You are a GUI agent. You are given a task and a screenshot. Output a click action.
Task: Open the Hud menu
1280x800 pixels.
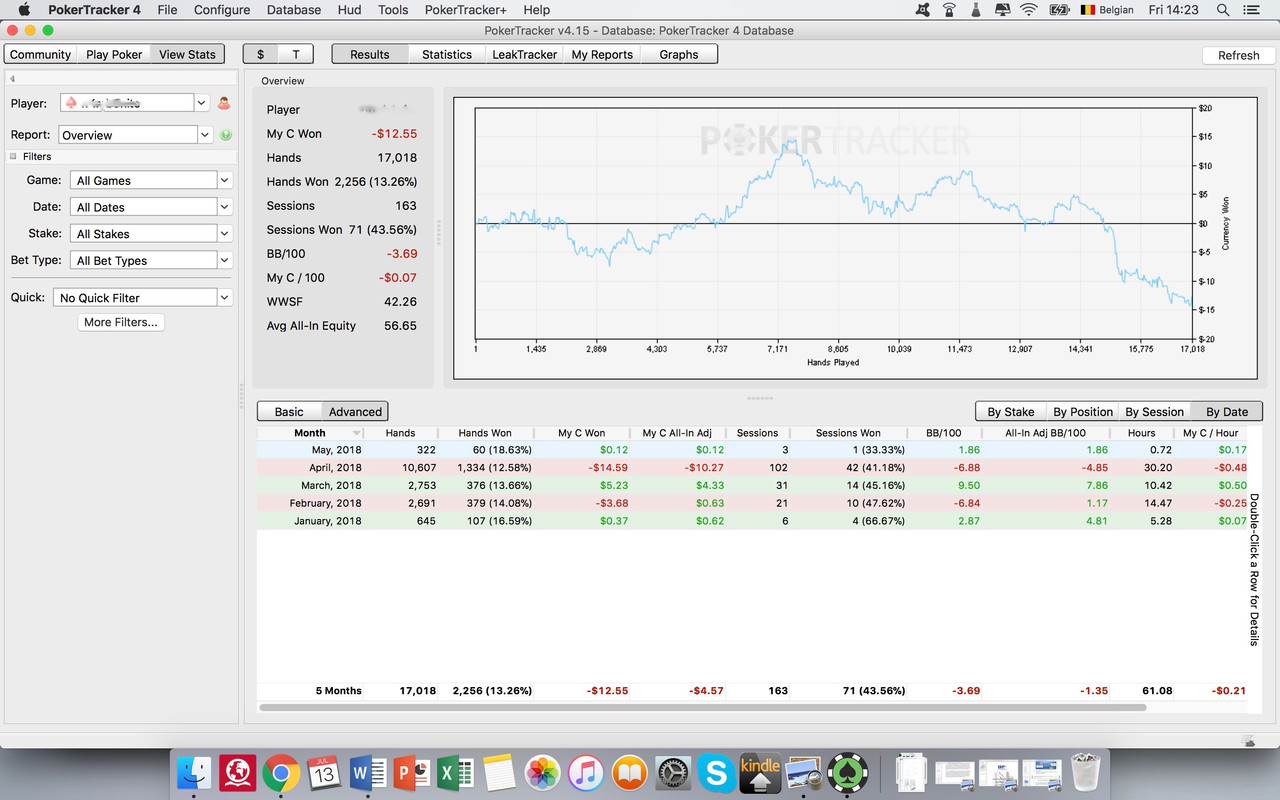pyautogui.click(x=349, y=10)
